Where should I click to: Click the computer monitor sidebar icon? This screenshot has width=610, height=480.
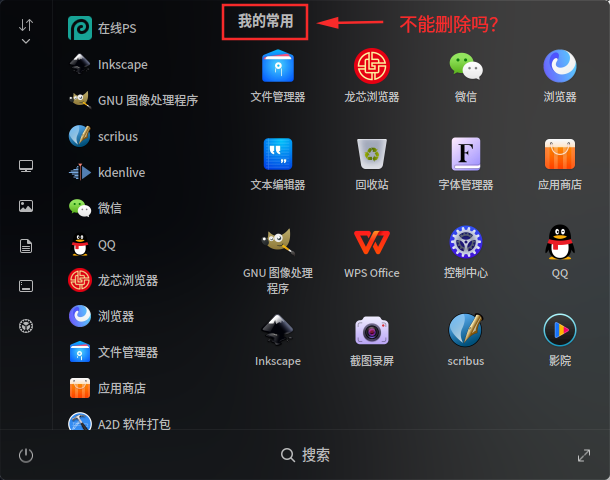pos(26,166)
